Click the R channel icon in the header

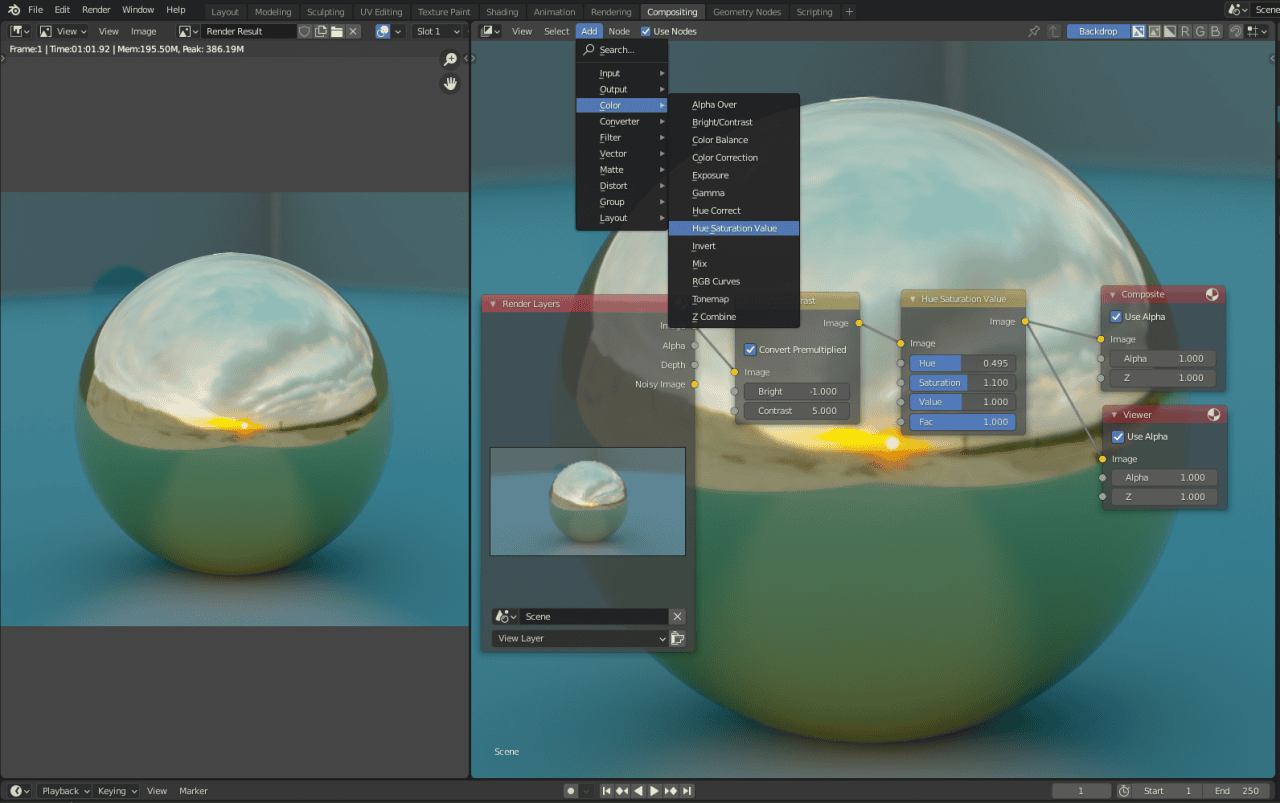tap(1185, 31)
